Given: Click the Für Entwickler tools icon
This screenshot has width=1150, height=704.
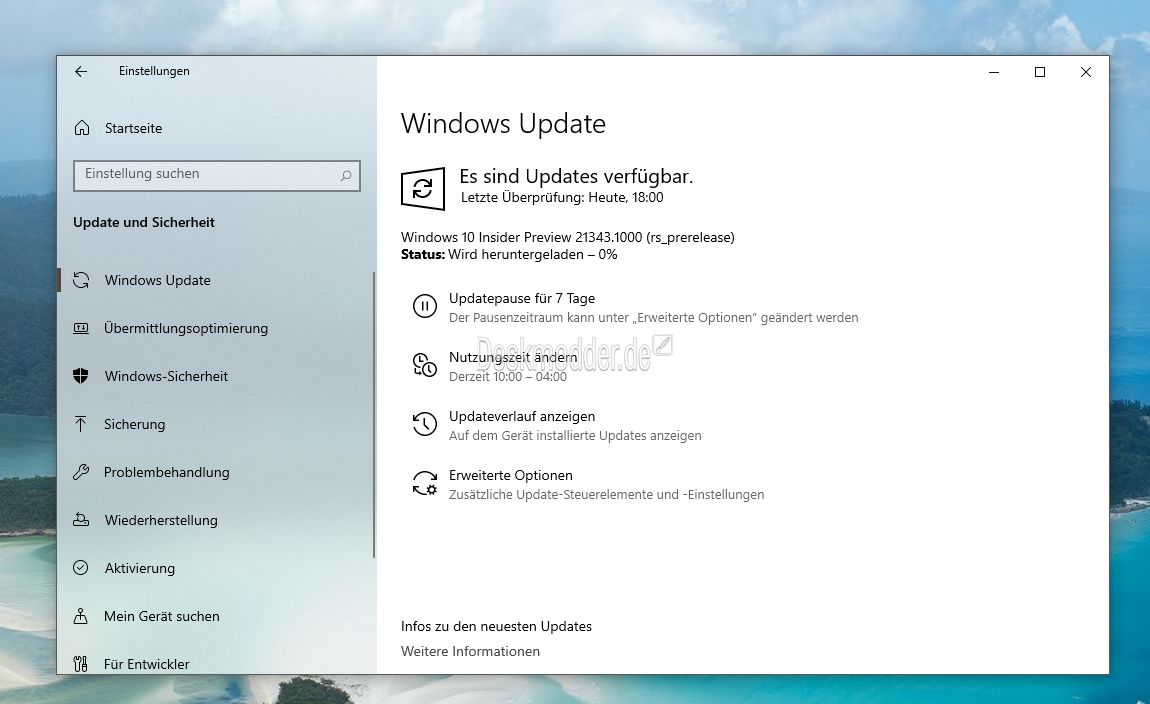Looking at the screenshot, I should (81, 664).
